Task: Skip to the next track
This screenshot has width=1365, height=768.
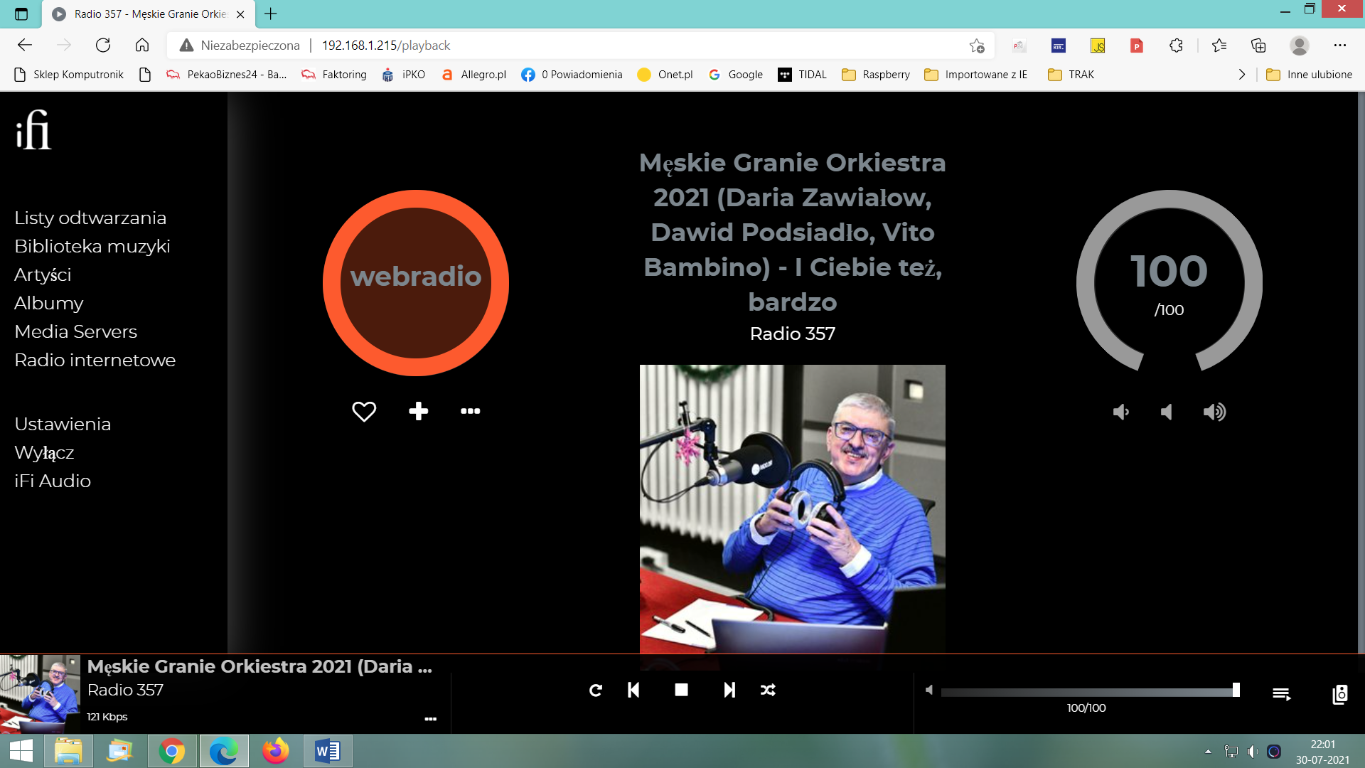Action: pyautogui.click(x=729, y=690)
